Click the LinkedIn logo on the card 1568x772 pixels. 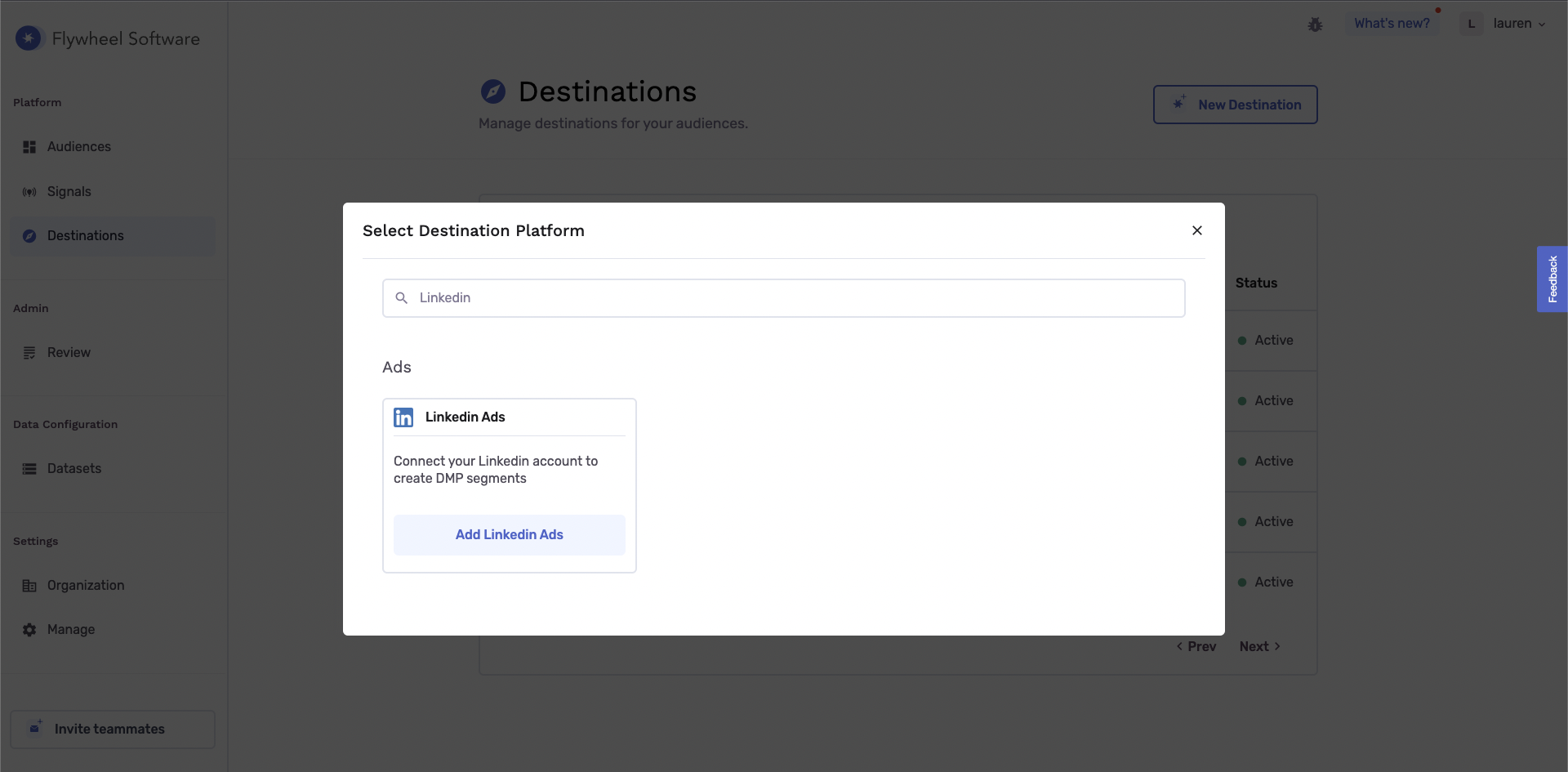pyautogui.click(x=403, y=417)
